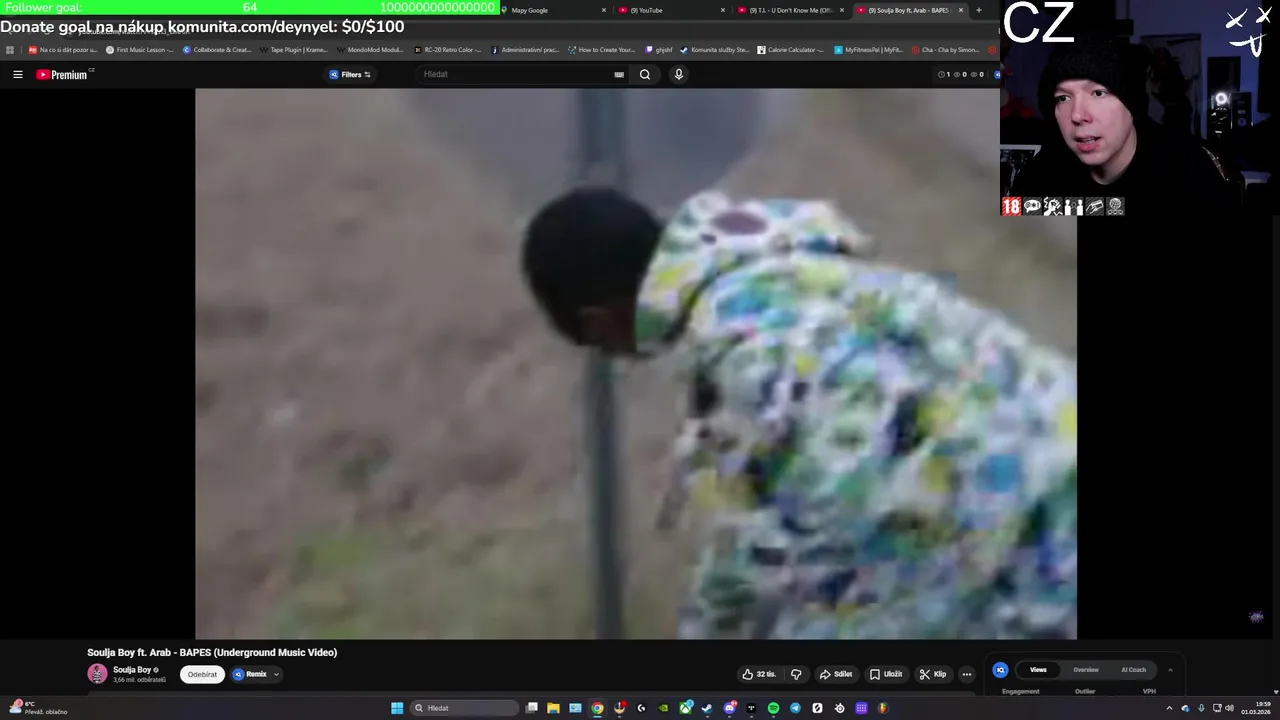
Task: Focus the YouTube Hledat search field
Action: point(515,74)
